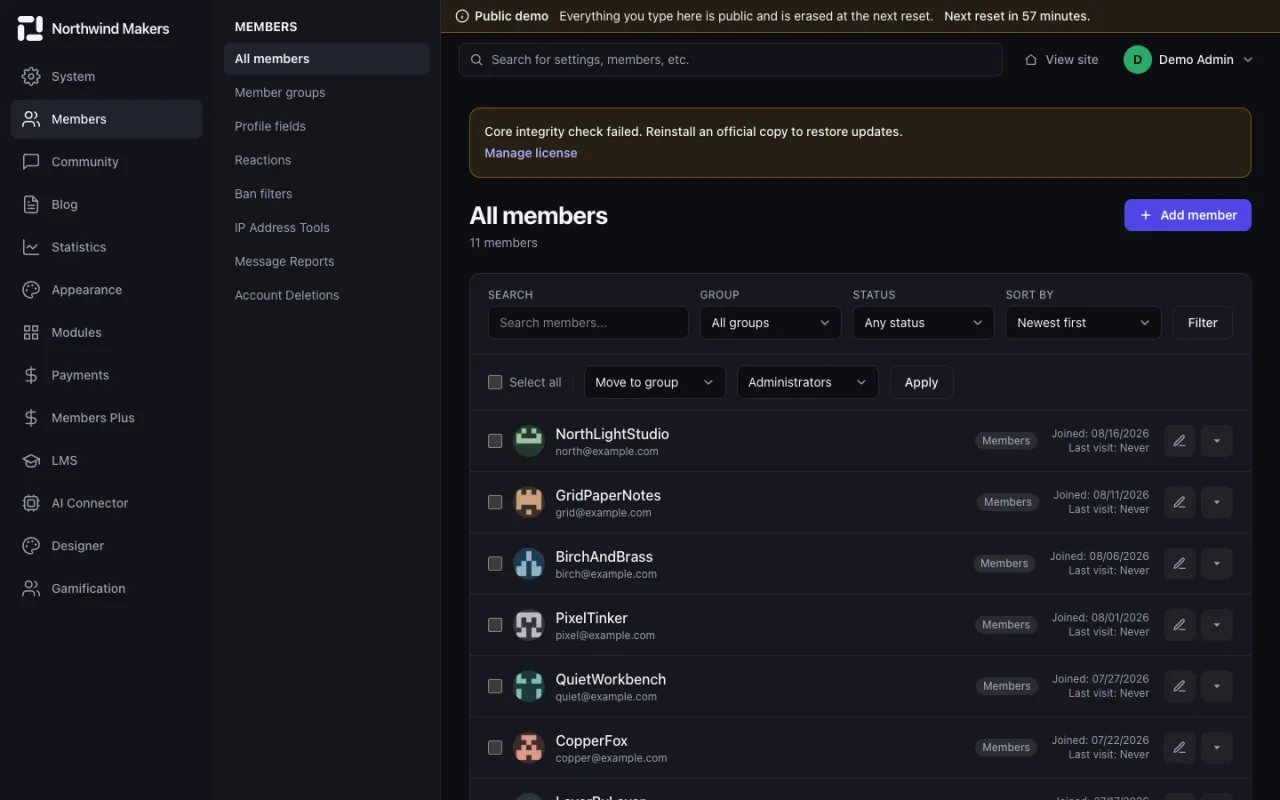Open Message Reports submenu
Viewport: 1280px width, 800px height.
point(326,261)
